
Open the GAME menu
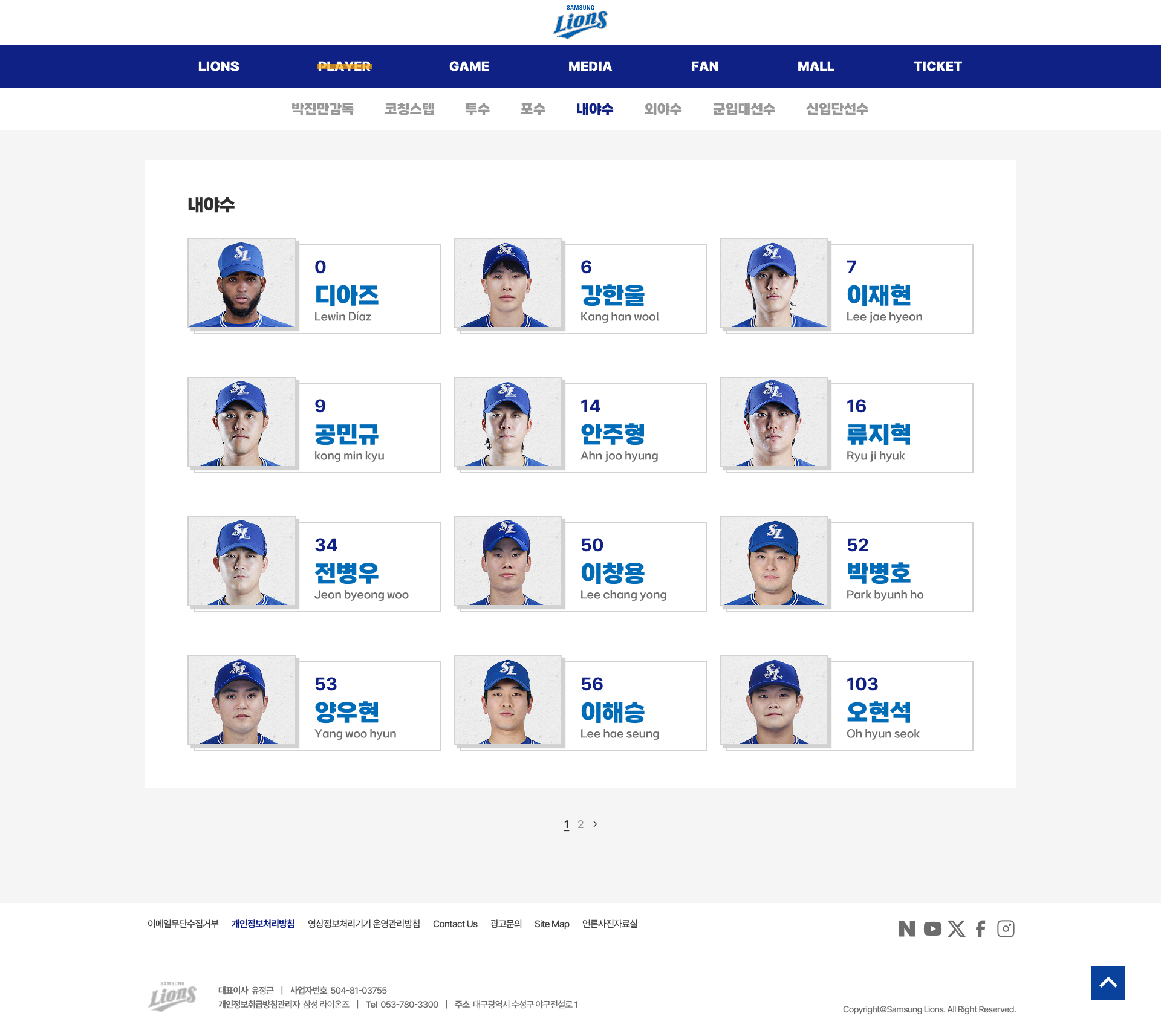(x=469, y=66)
